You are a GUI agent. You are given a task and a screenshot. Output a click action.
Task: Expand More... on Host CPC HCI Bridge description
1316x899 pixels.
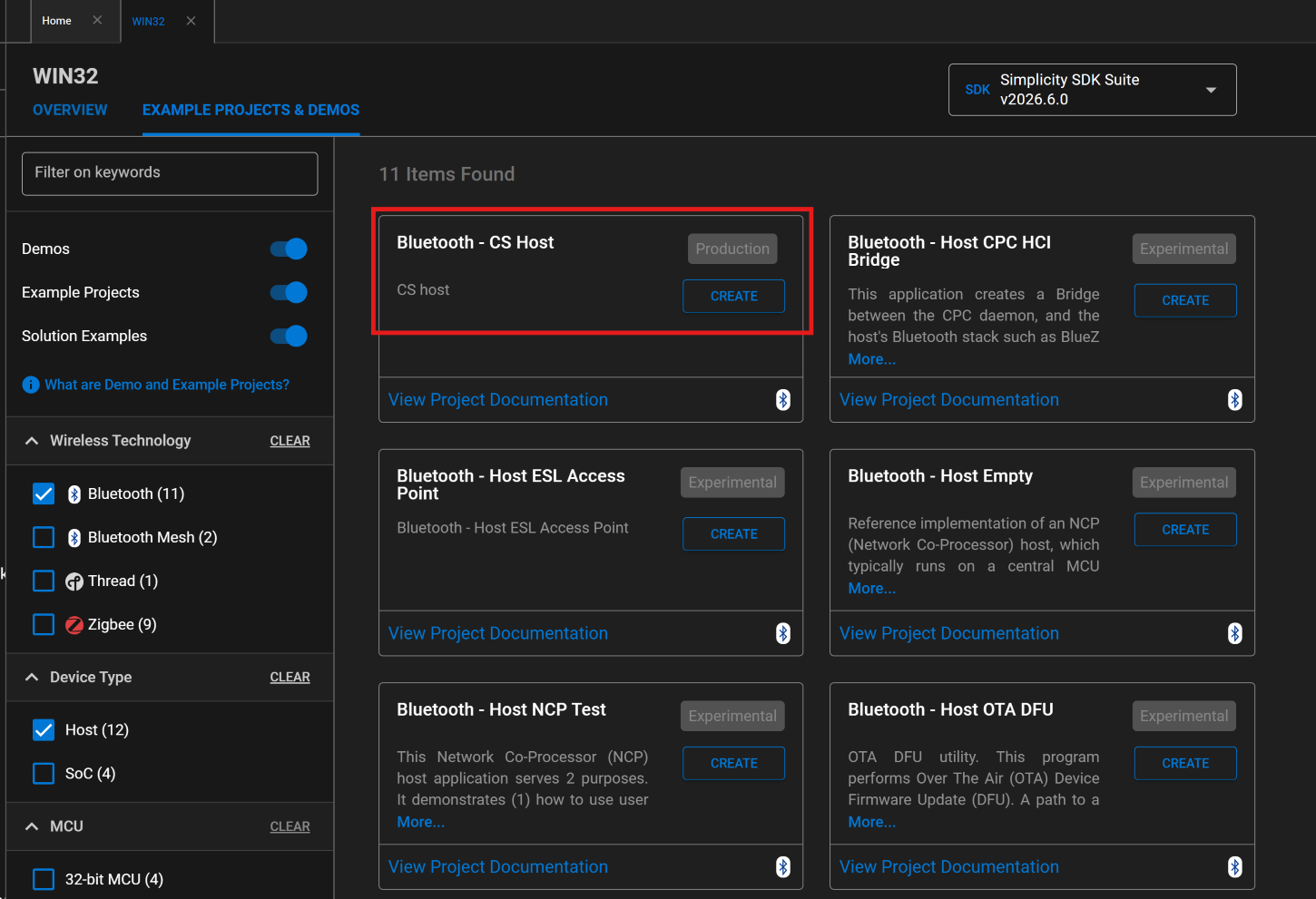point(871,359)
